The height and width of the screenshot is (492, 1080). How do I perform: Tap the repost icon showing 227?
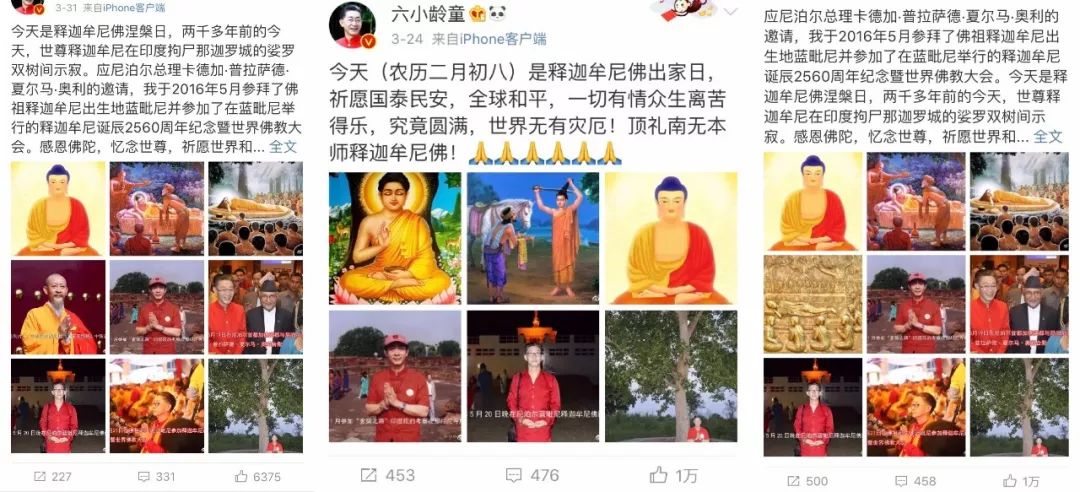[x=40, y=476]
